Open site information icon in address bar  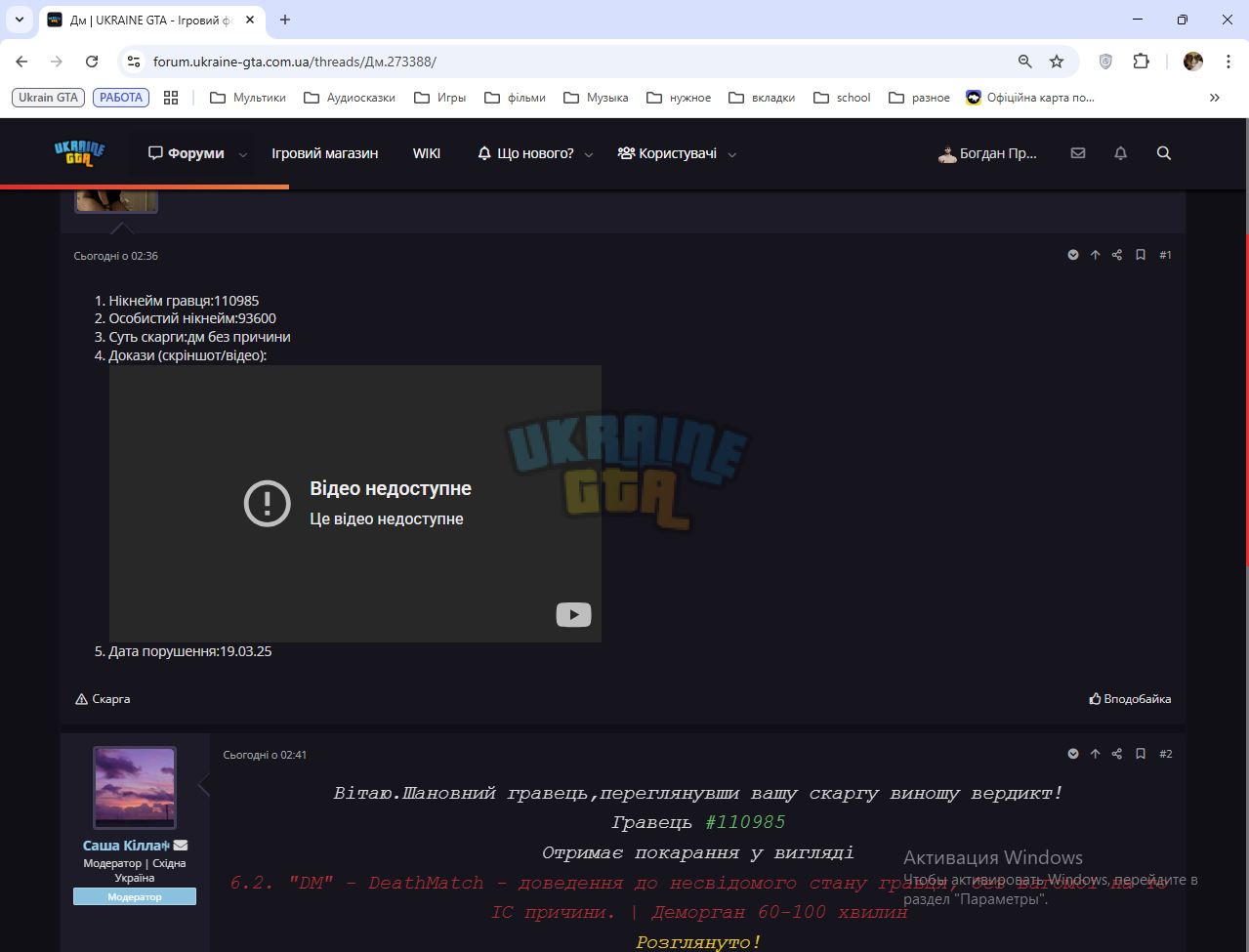[135, 62]
